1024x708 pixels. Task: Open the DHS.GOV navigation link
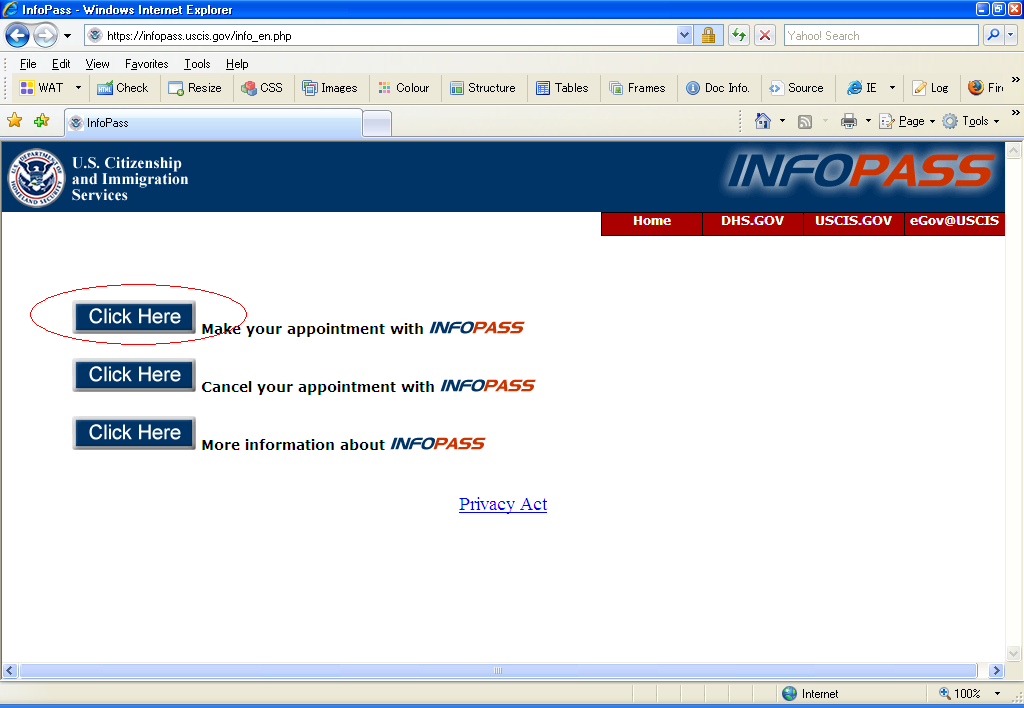(752, 221)
